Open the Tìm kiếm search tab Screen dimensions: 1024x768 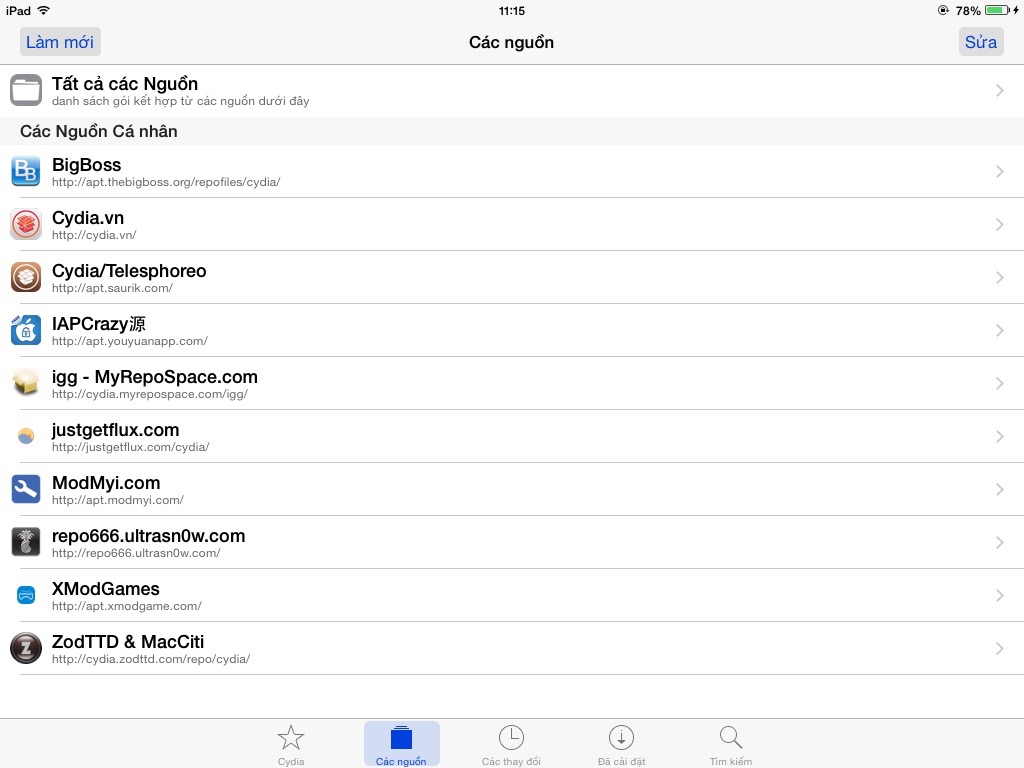tap(731, 745)
